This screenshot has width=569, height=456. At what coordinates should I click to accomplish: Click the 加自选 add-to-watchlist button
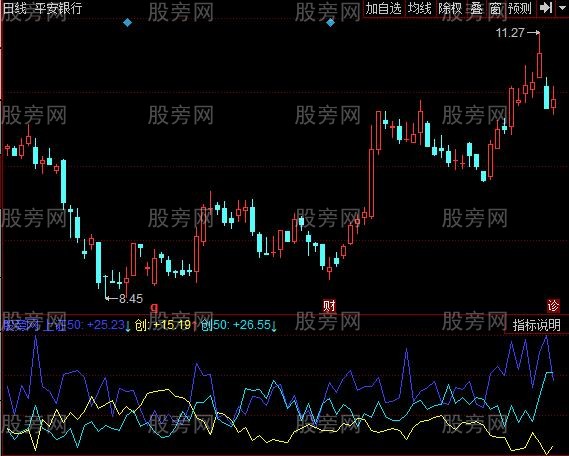coord(383,8)
